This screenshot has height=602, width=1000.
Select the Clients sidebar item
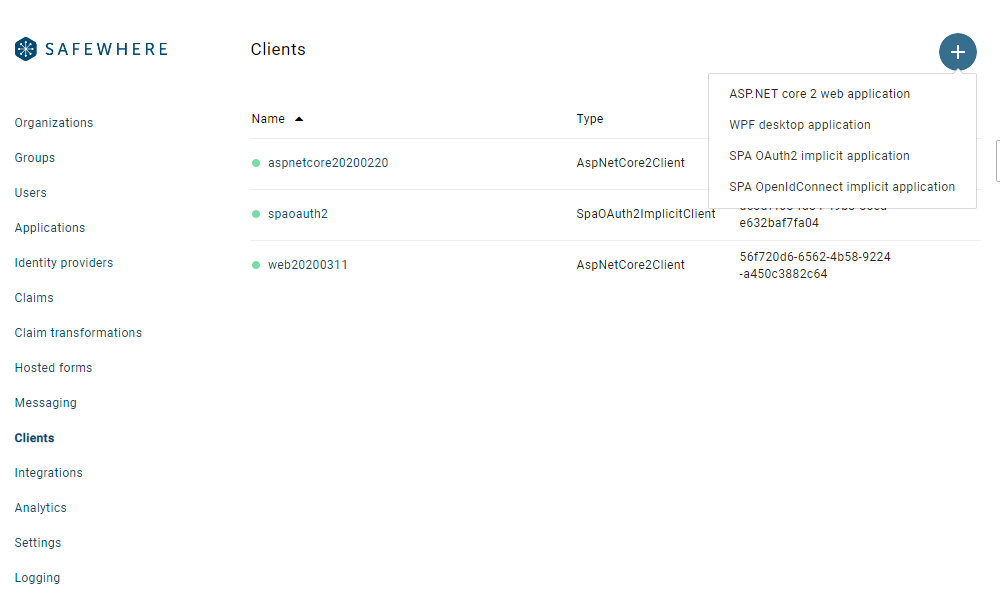click(34, 438)
